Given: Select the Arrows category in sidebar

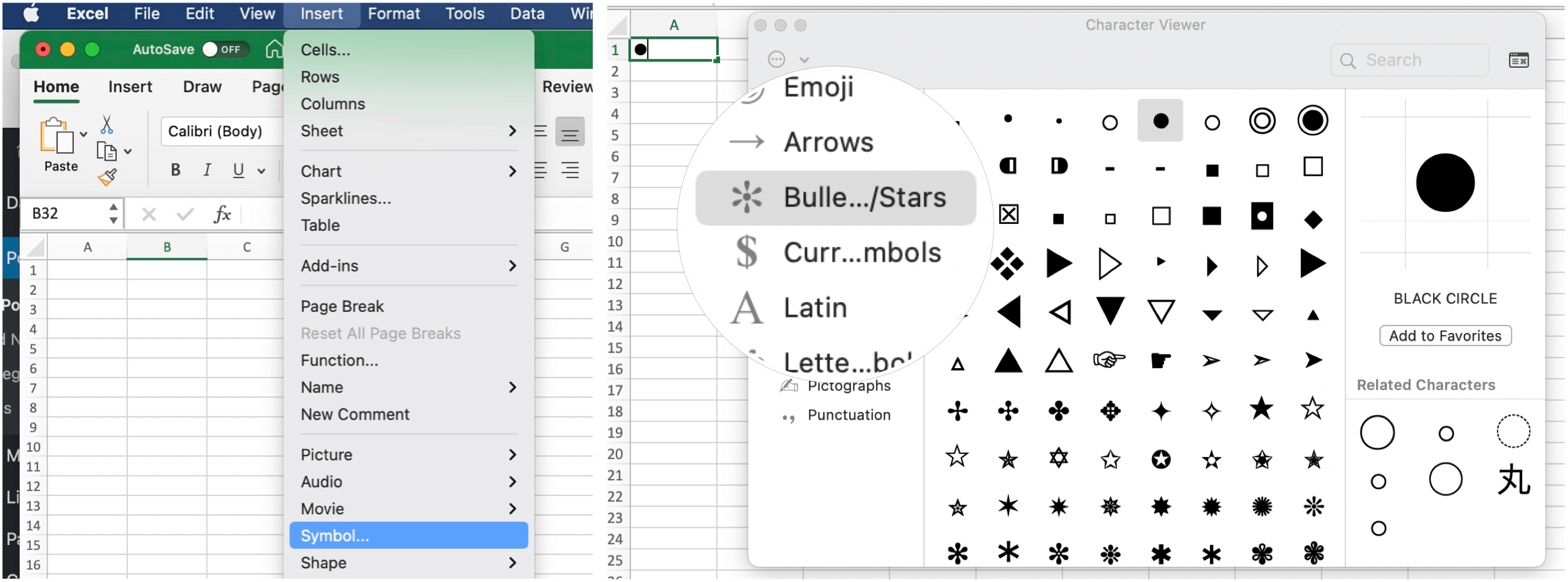Looking at the screenshot, I should (x=828, y=142).
